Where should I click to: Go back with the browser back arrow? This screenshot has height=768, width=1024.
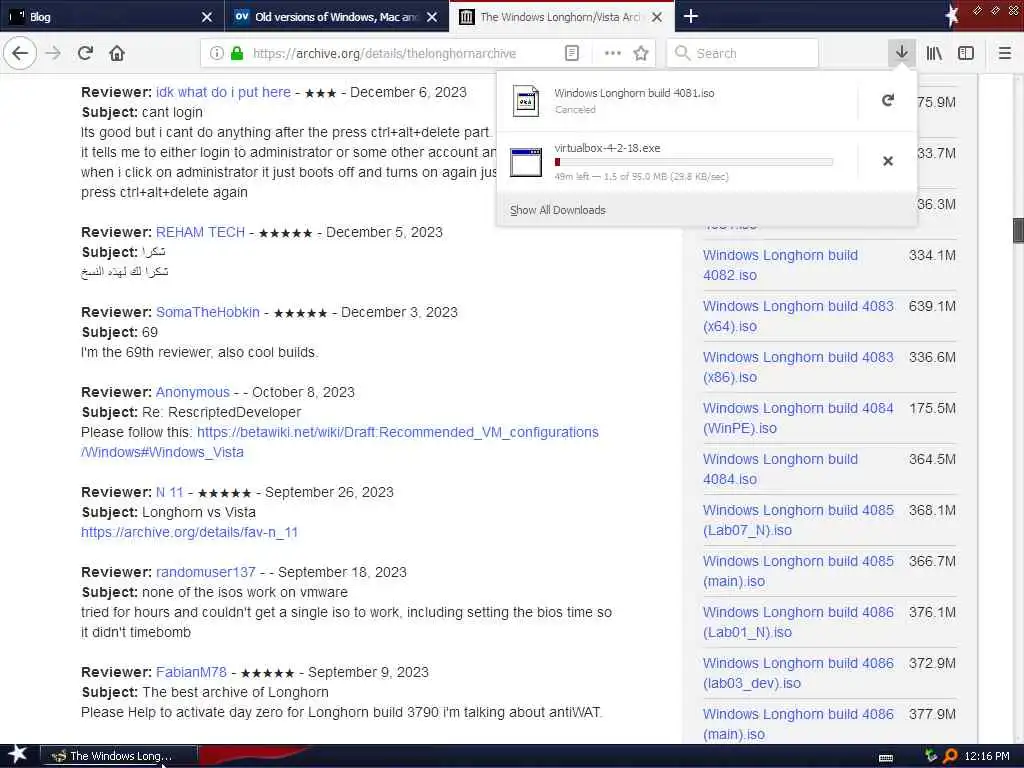(20, 53)
